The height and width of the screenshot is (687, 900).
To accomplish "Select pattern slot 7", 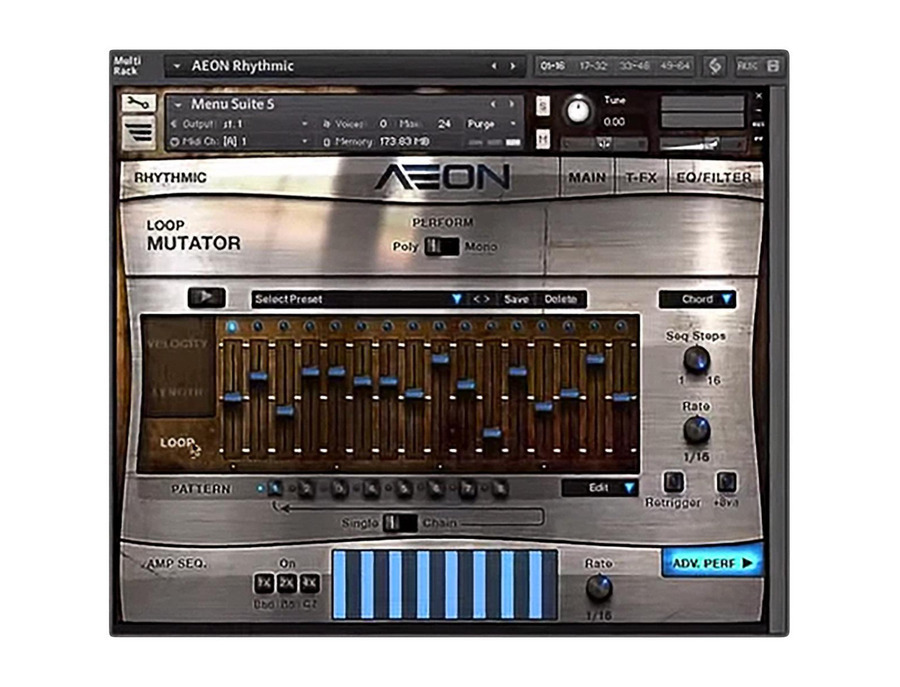I will coord(468,488).
